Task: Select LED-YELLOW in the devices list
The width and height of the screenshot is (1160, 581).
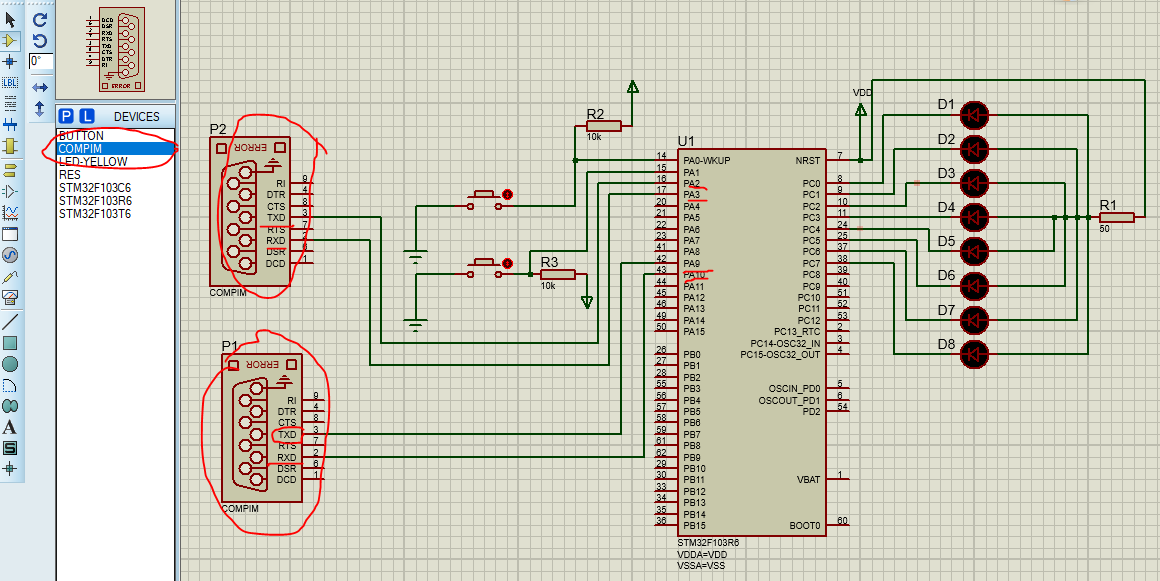Action: [115, 161]
